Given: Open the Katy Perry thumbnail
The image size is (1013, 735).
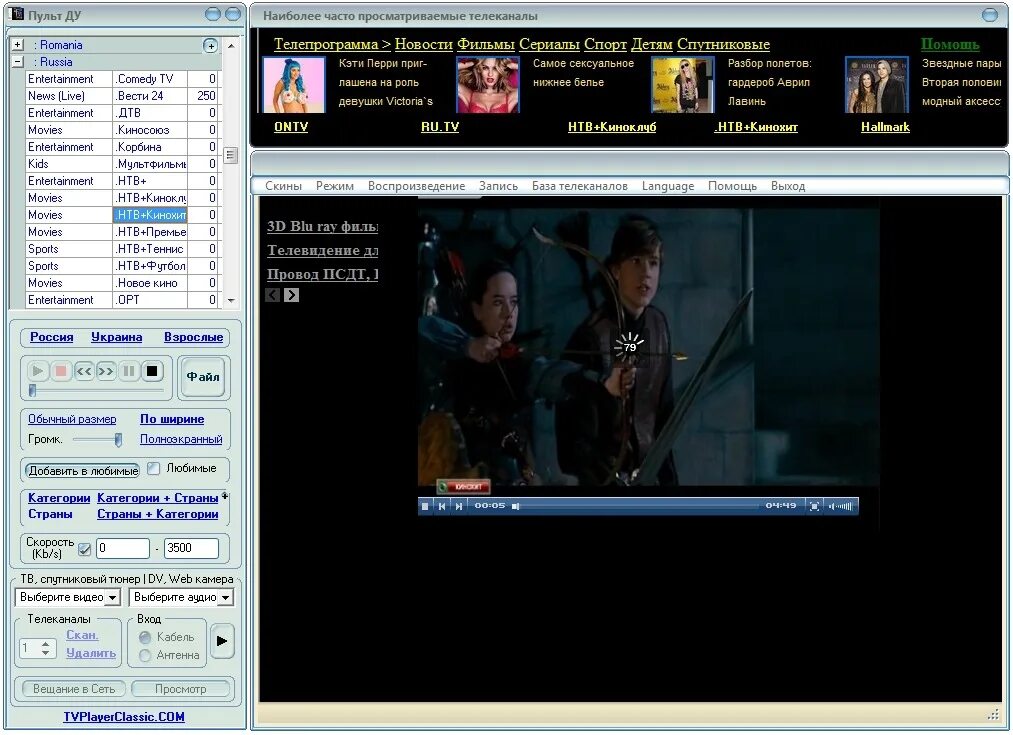Looking at the screenshot, I should 295,85.
